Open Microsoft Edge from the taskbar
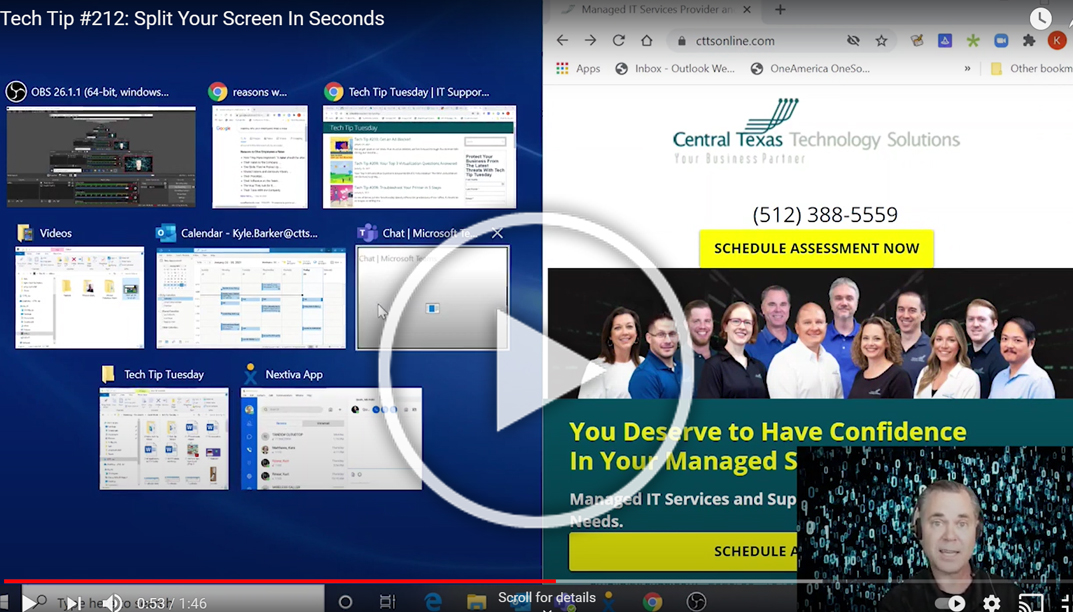Viewport: 1073px width, 612px height. 433,602
